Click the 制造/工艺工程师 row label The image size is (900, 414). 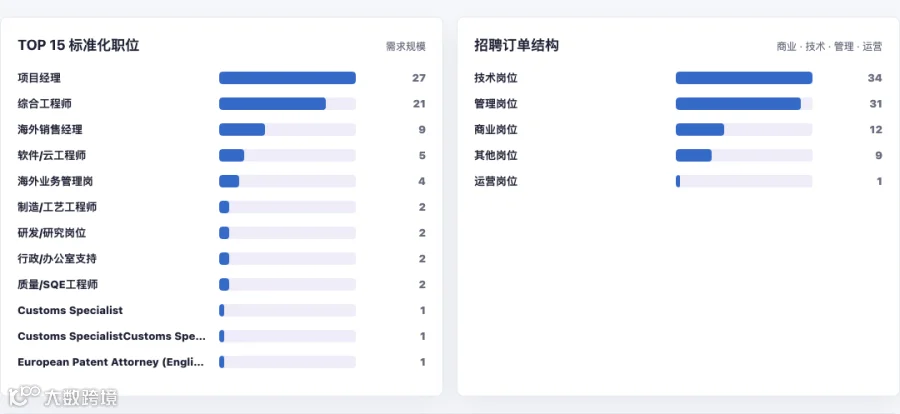[57, 207]
